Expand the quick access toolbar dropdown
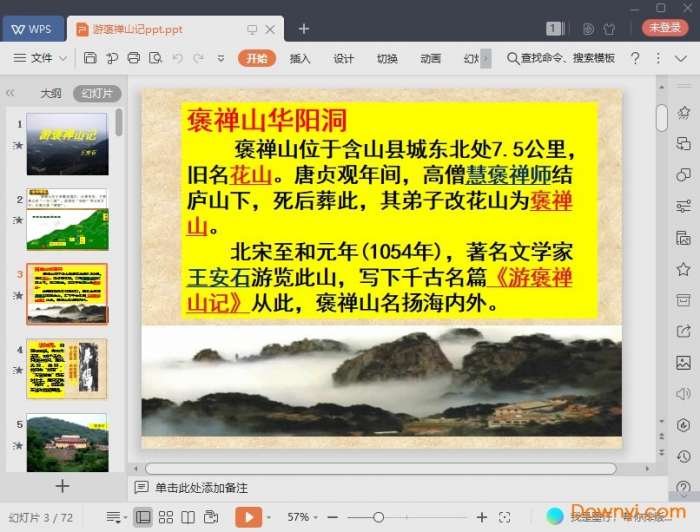Image resolution: width=700 pixels, height=532 pixels. [x=221, y=58]
